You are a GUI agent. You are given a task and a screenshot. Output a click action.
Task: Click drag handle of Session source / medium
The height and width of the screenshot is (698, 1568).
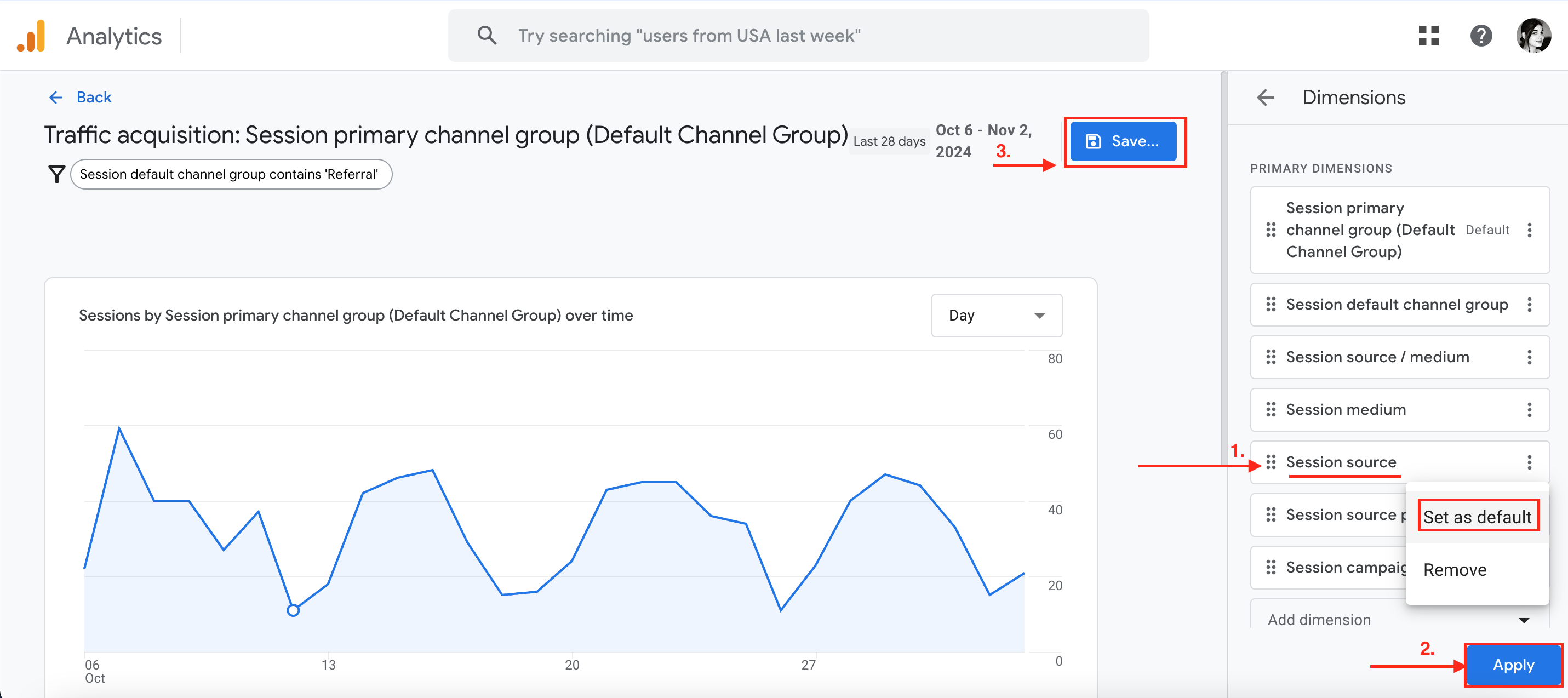tap(1271, 357)
